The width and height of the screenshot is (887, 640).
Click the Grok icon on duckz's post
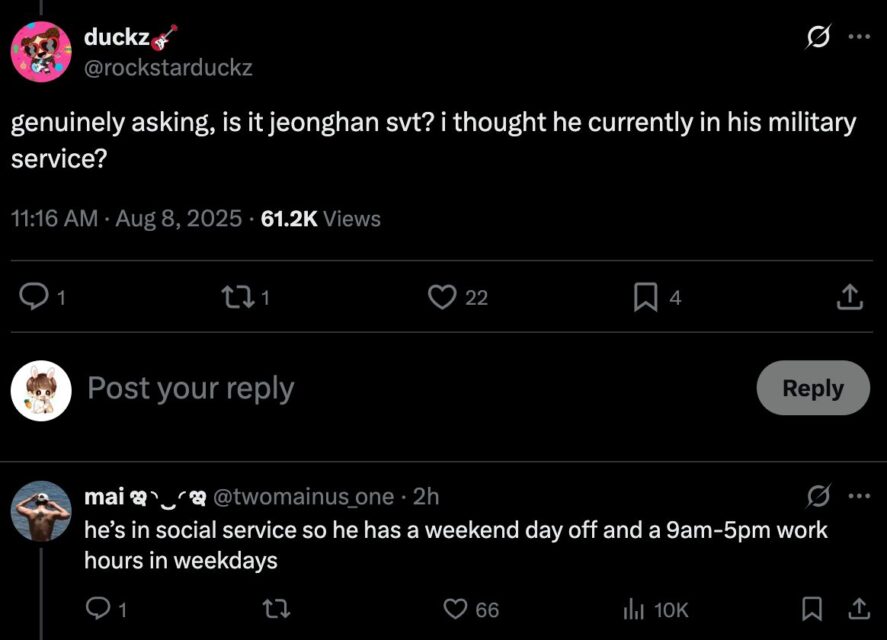pyautogui.click(x=817, y=38)
